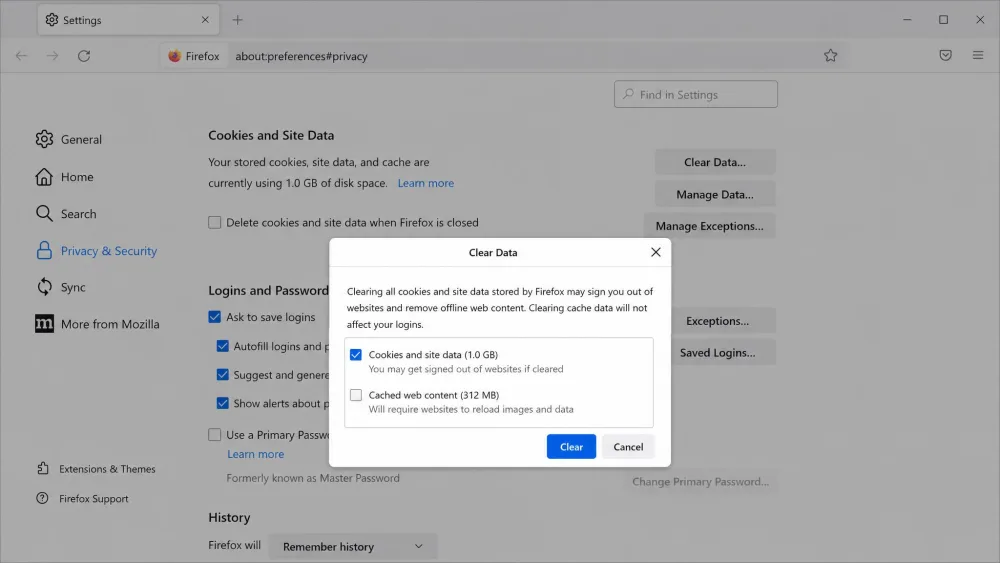Click the Settings tab gear icon

point(52,20)
